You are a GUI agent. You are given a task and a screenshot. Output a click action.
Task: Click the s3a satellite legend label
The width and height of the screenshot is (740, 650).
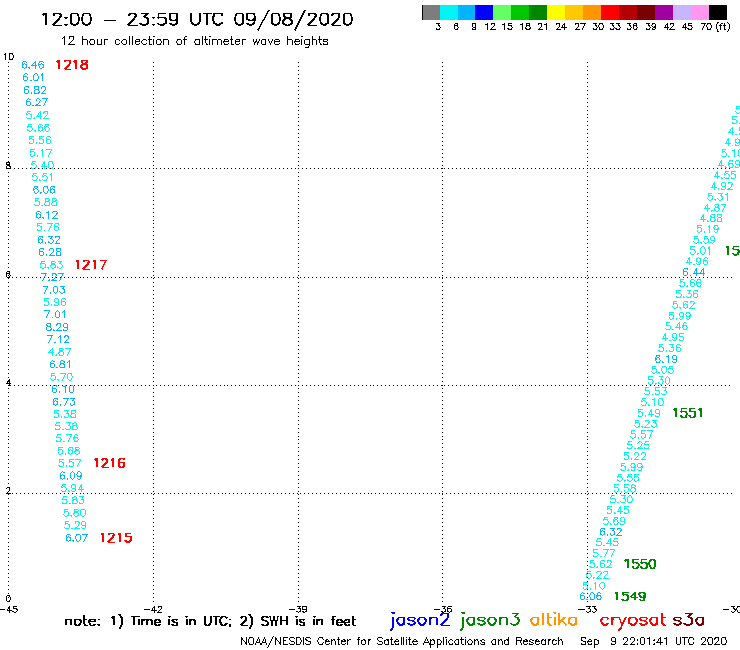point(688,620)
